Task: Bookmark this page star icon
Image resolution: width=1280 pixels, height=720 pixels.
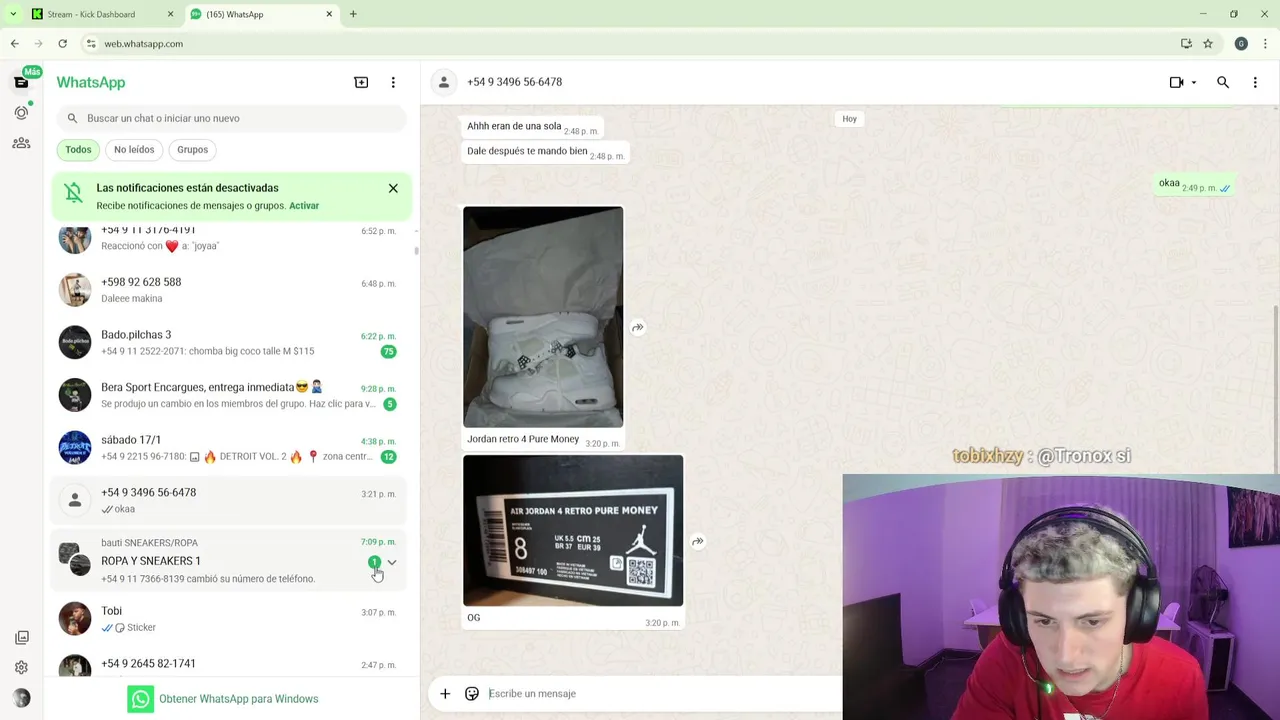Action: point(1208,44)
